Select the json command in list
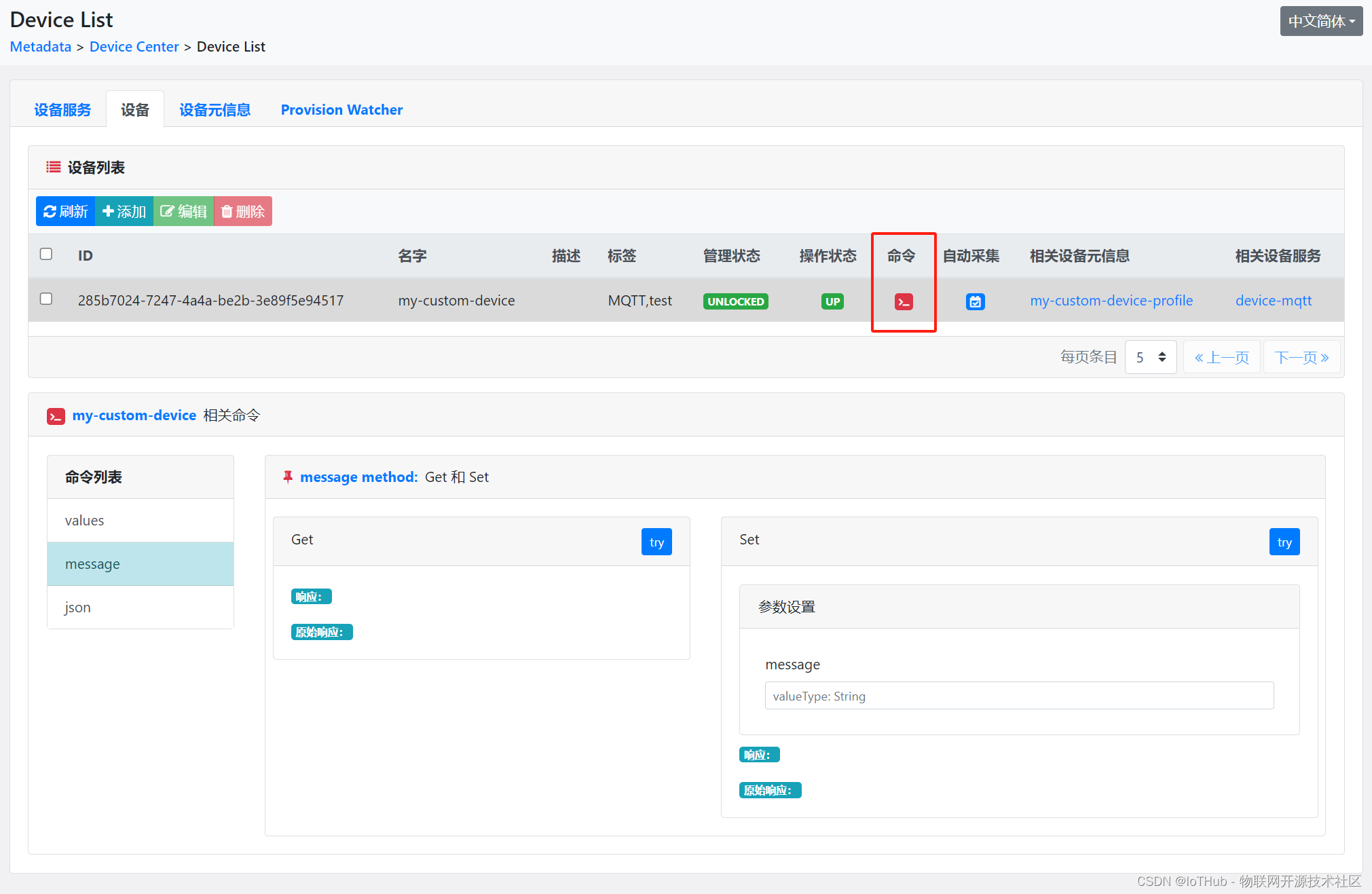 141,608
